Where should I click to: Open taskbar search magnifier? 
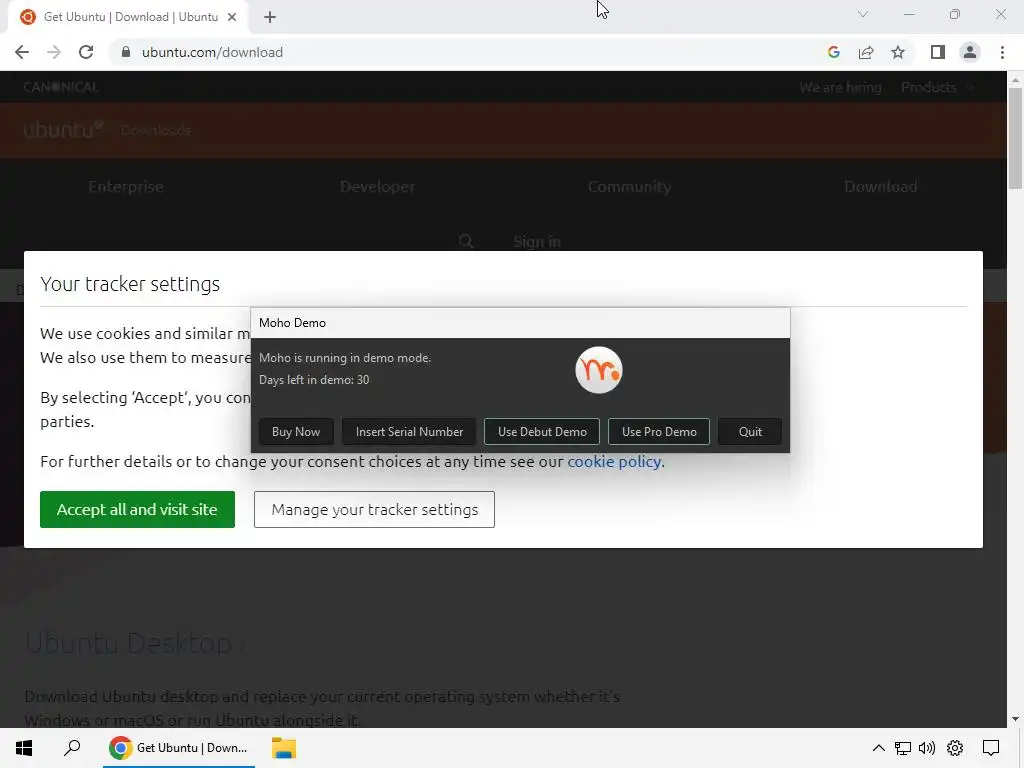click(x=72, y=748)
